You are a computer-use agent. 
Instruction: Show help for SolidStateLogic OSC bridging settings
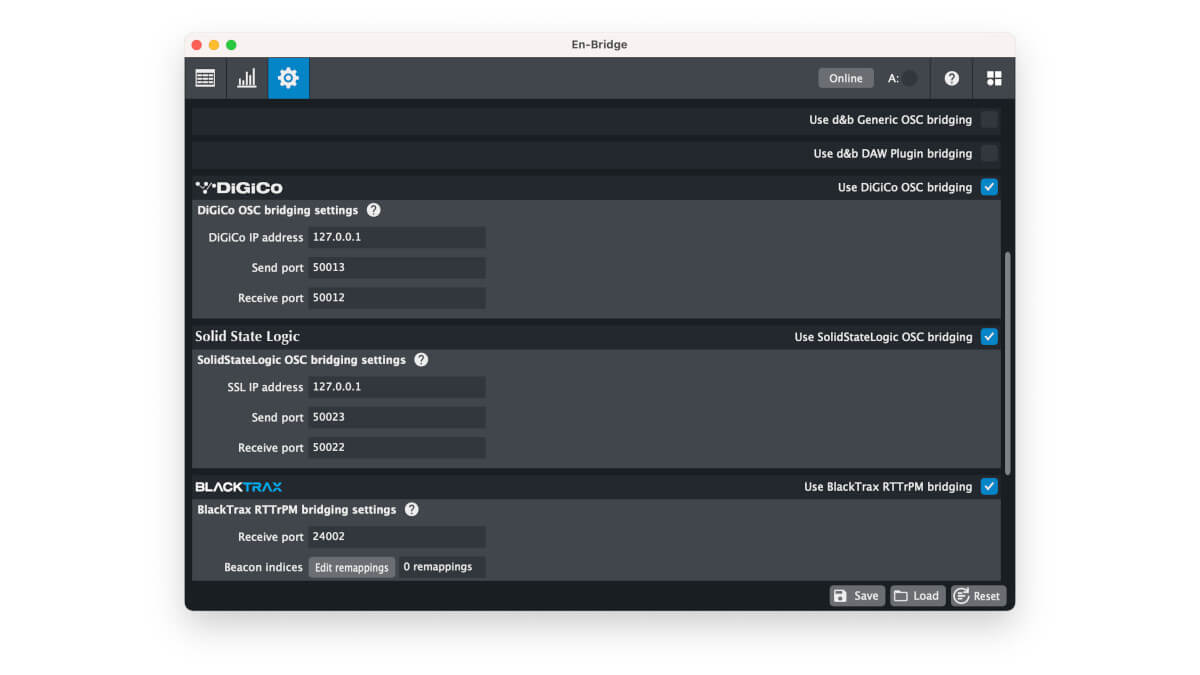tap(421, 360)
